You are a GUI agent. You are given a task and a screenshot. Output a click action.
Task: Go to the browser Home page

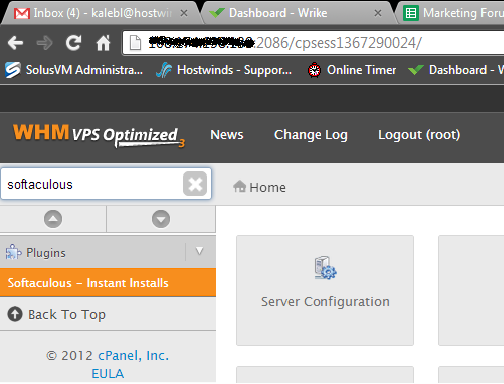[103, 43]
